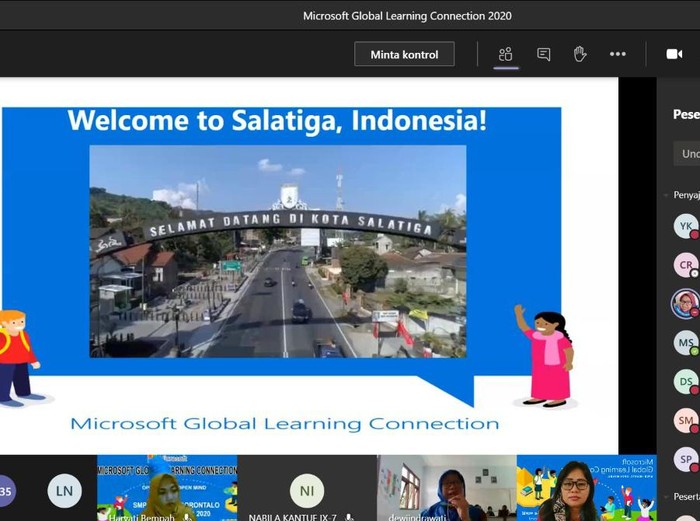This screenshot has width=700, height=521.
Task: Select the MS participant avatar
Action: tap(686, 343)
